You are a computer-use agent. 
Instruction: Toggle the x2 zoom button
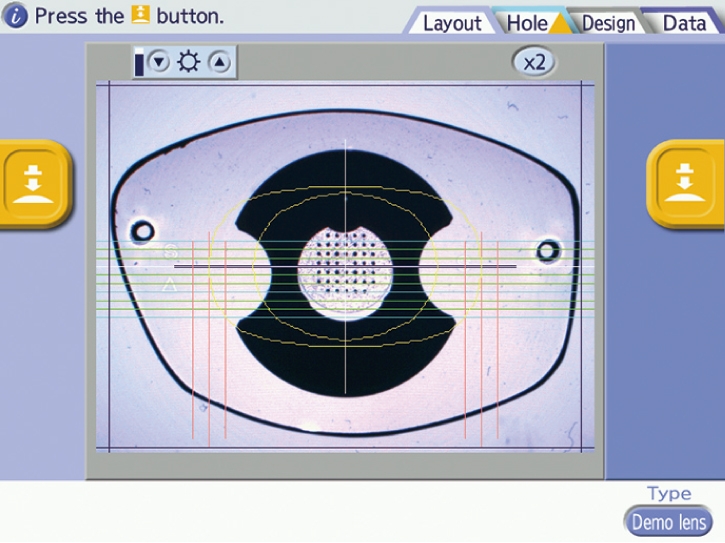coord(535,62)
